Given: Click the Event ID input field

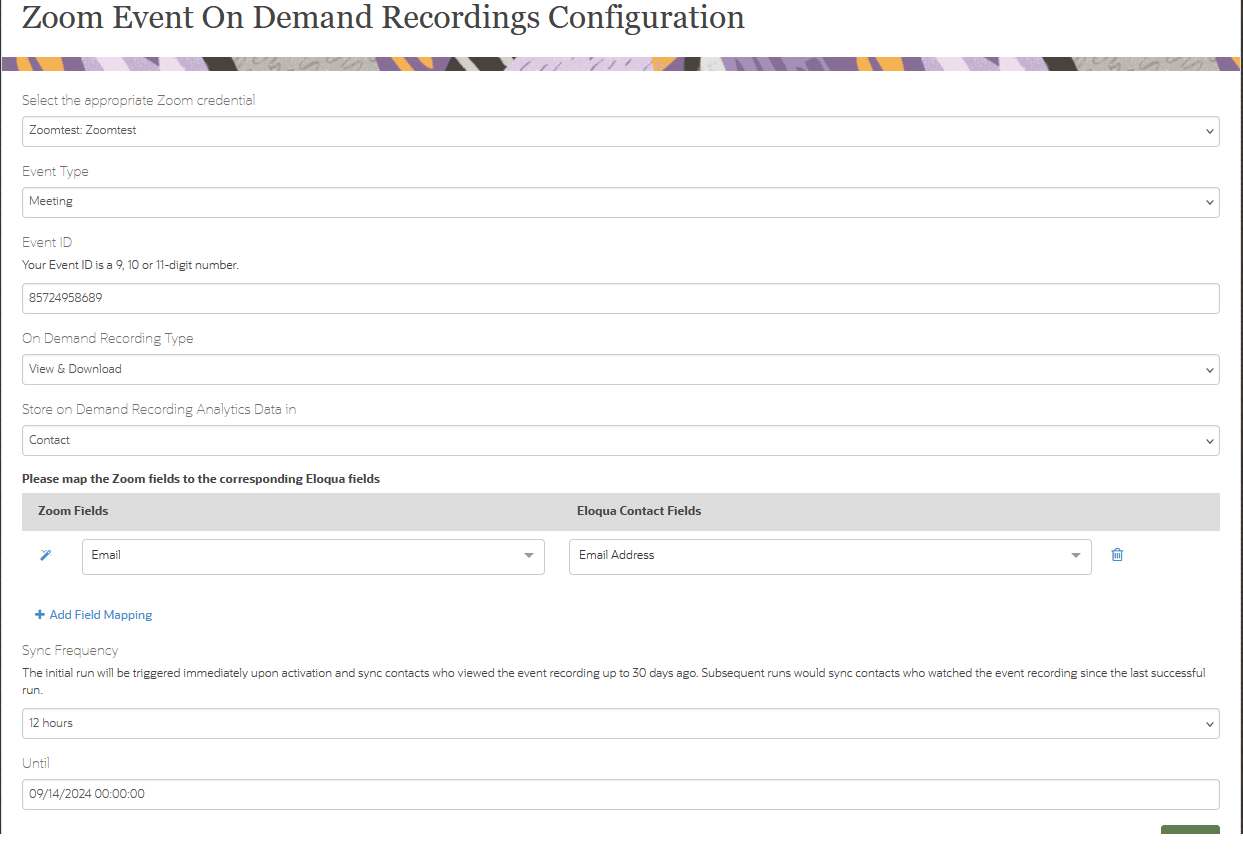Looking at the screenshot, I should [620, 298].
